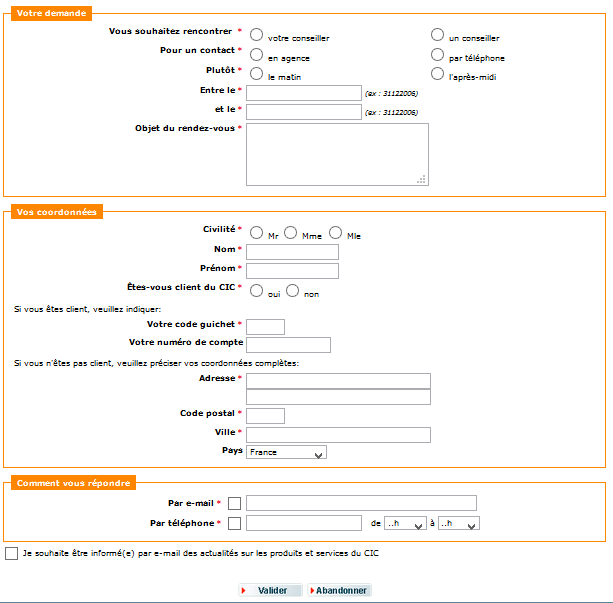
Task: Click the e-mail address input field
Action: click(x=361, y=503)
